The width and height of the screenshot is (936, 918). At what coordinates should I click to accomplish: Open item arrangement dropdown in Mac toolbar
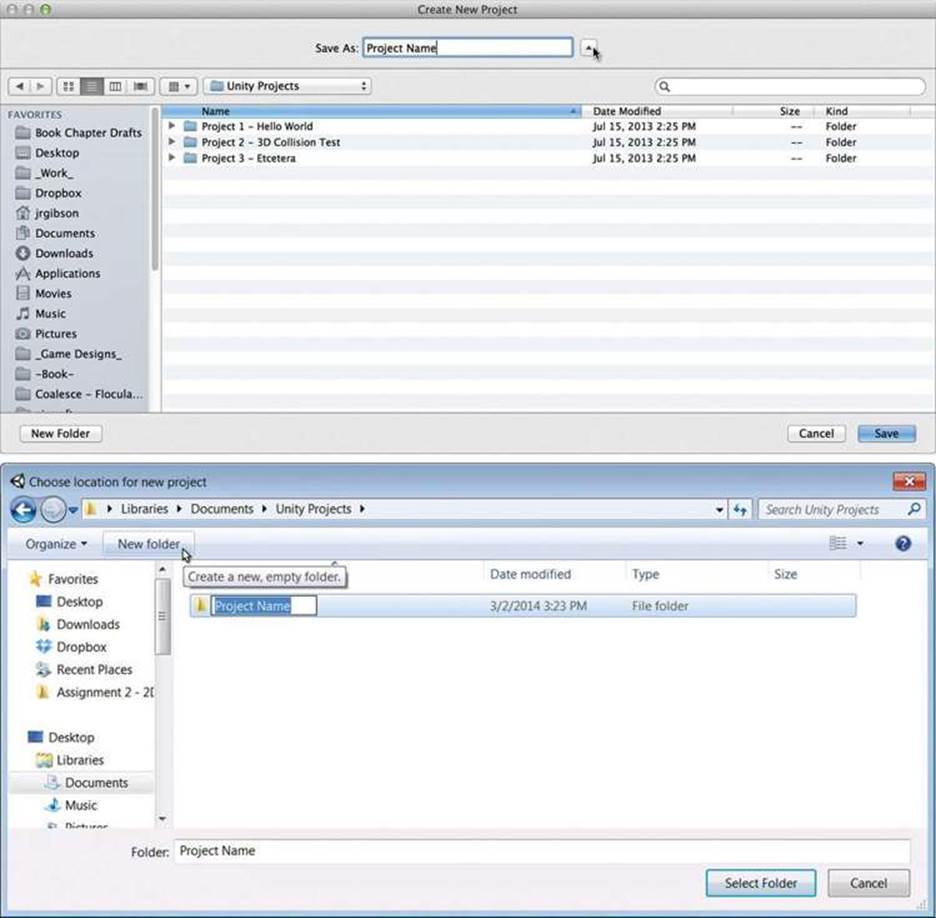coord(179,87)
